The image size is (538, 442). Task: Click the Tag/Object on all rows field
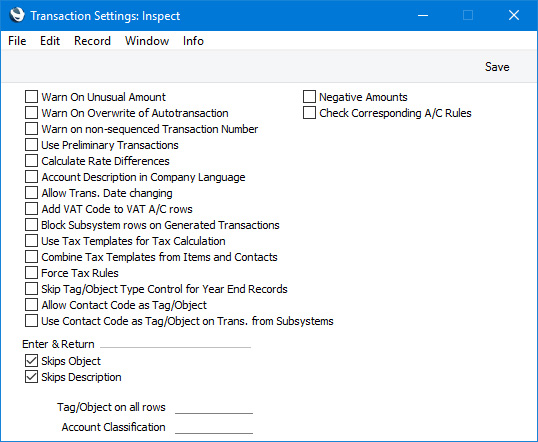(x=214, y=407)
